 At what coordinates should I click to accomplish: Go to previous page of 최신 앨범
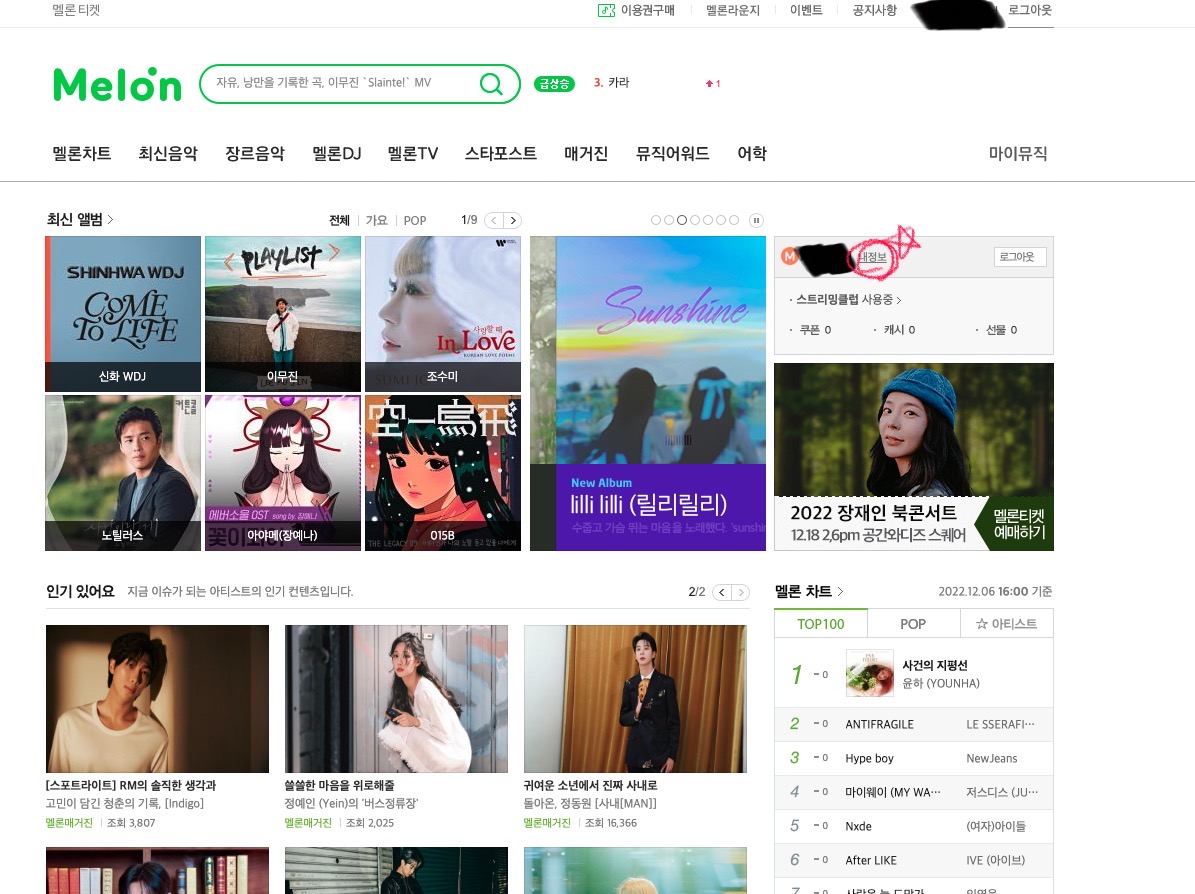coord(494,220)
